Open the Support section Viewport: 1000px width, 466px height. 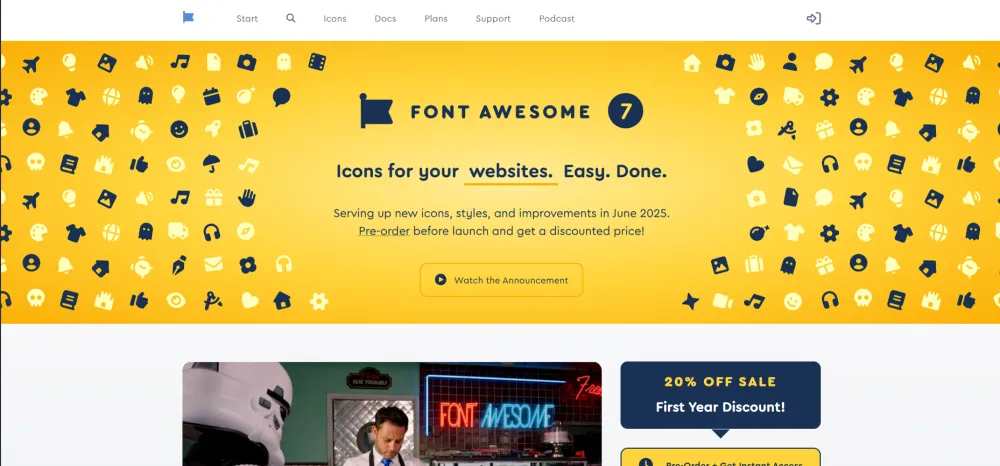493,18
